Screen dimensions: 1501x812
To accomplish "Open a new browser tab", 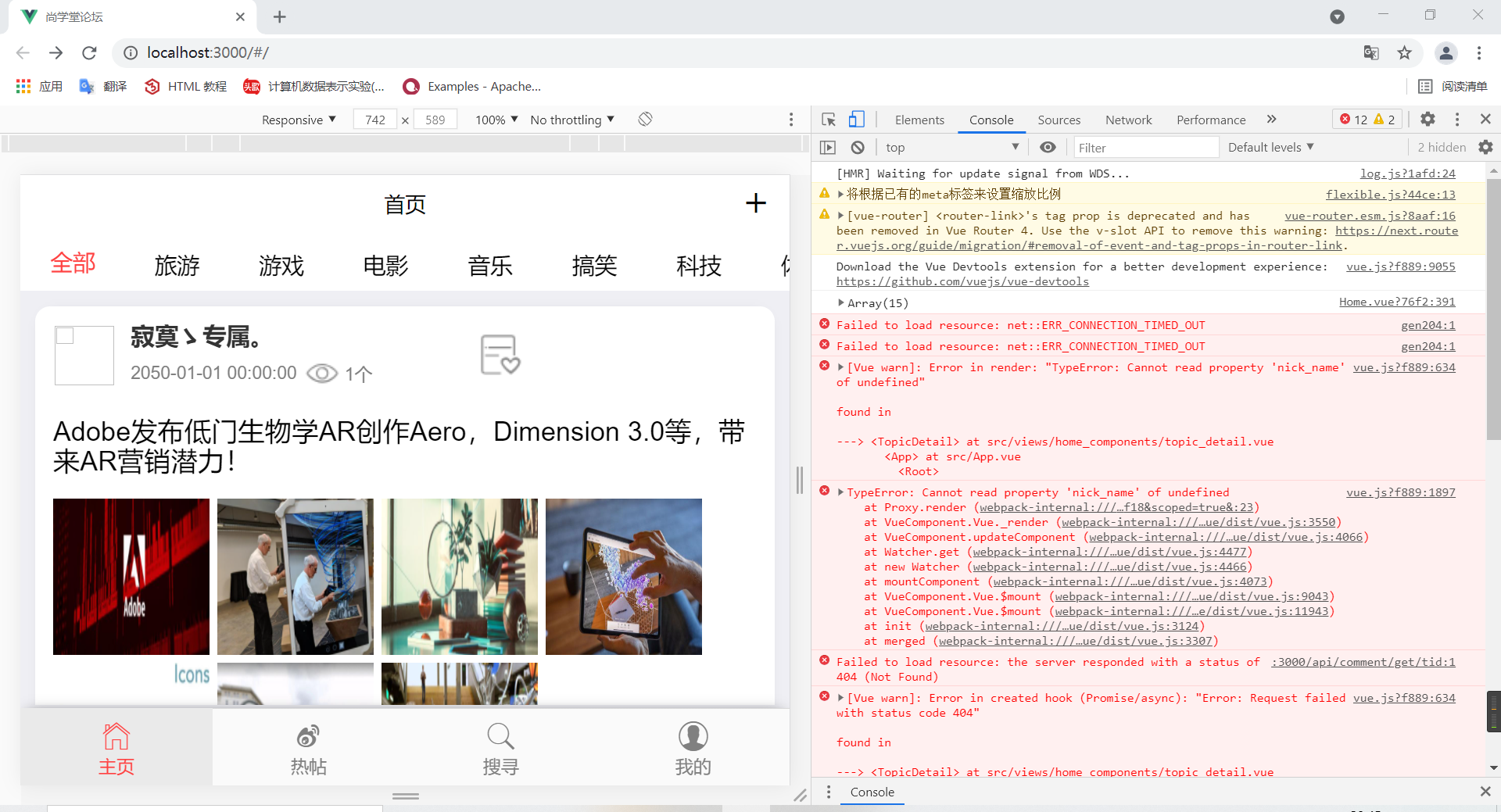I will coord(279,16).
